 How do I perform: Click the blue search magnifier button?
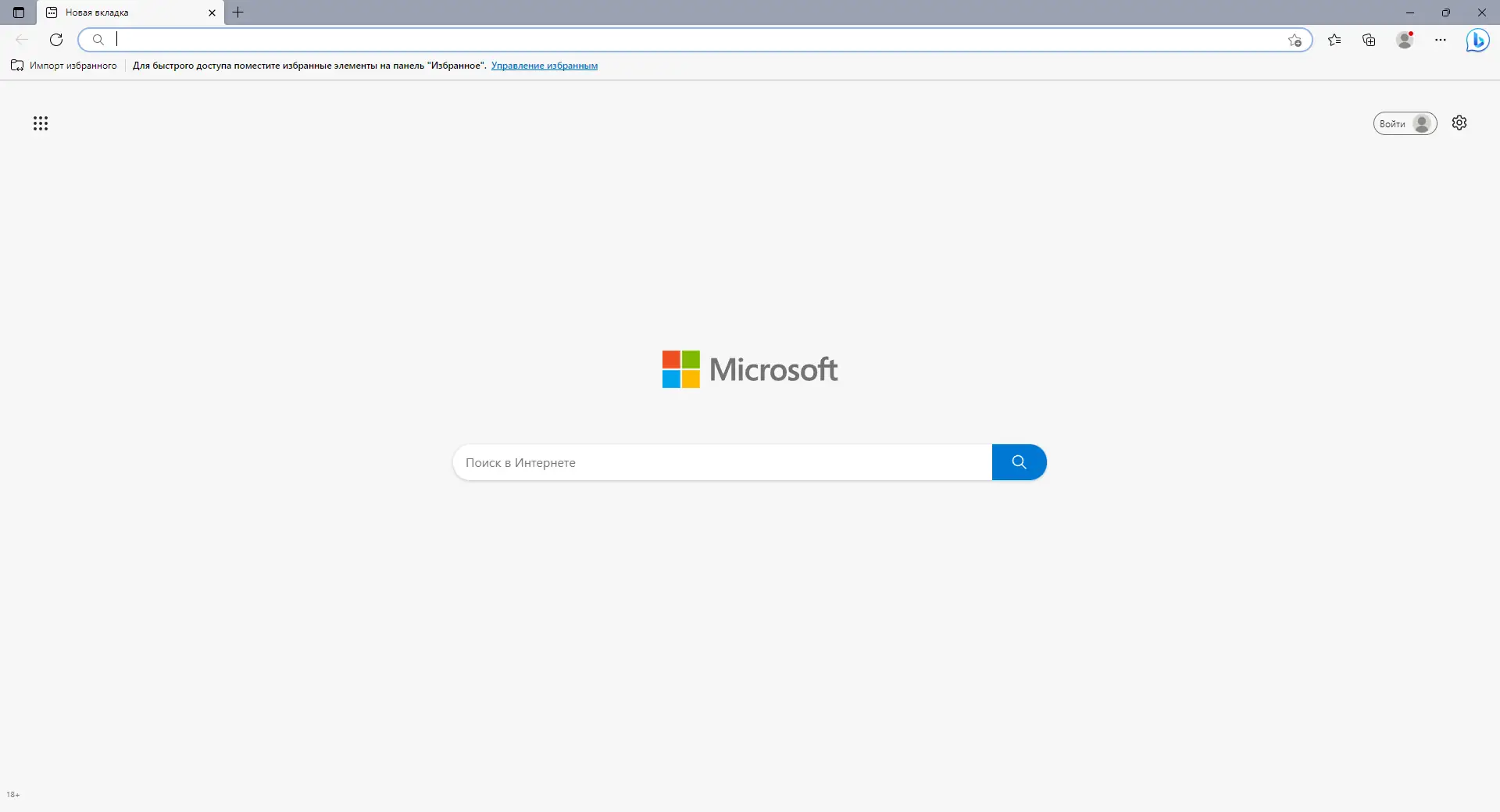click(1019, 462)
